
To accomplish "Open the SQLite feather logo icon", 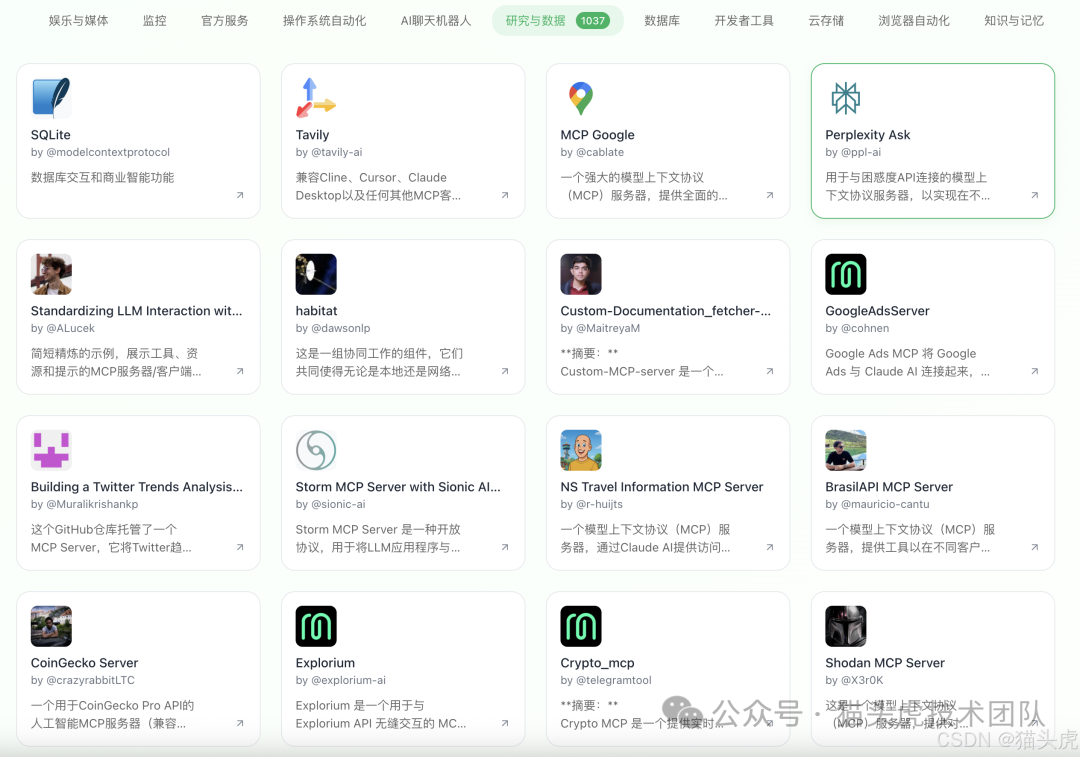I will click(51, 98).
